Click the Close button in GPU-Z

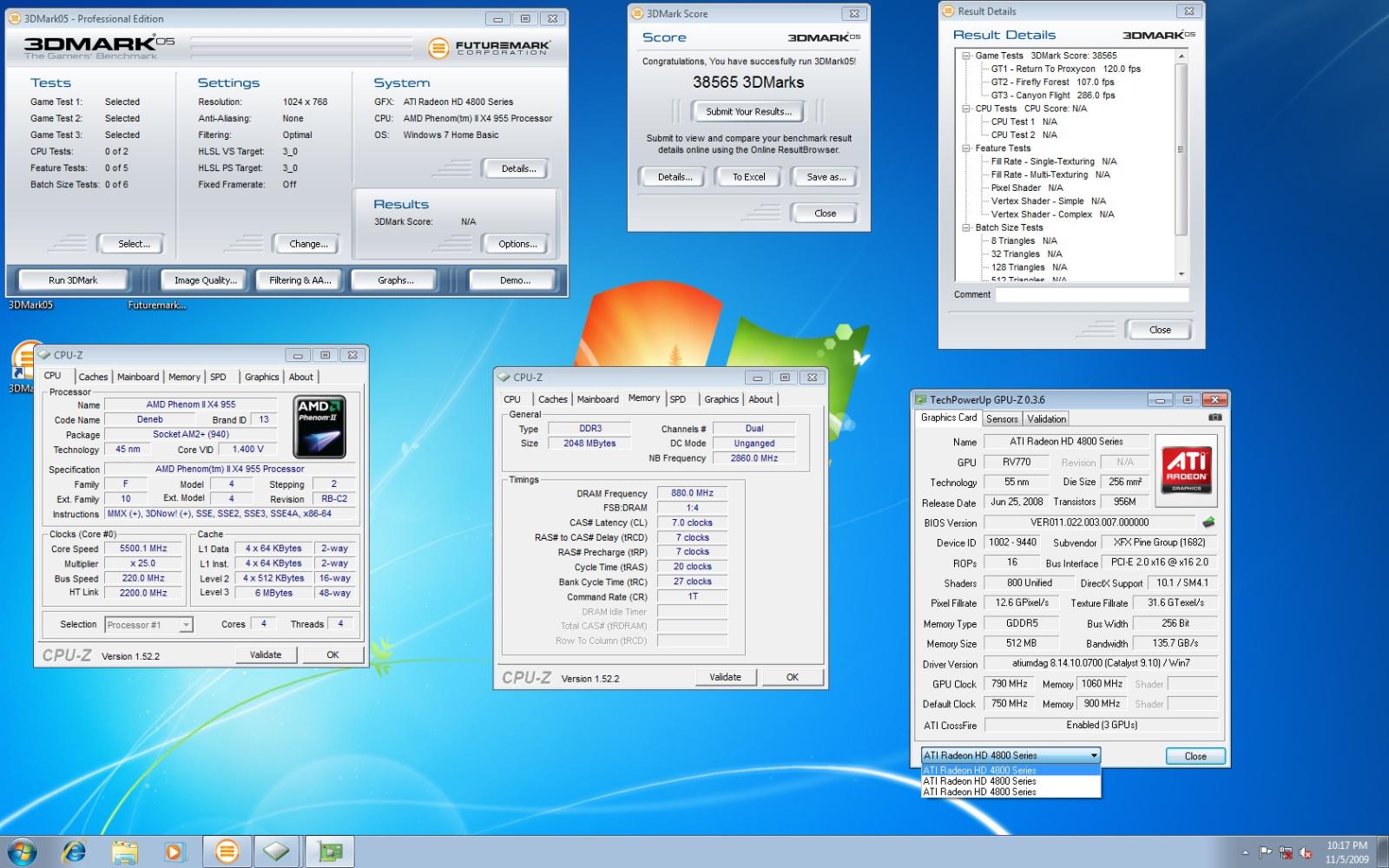(1195, 756)
